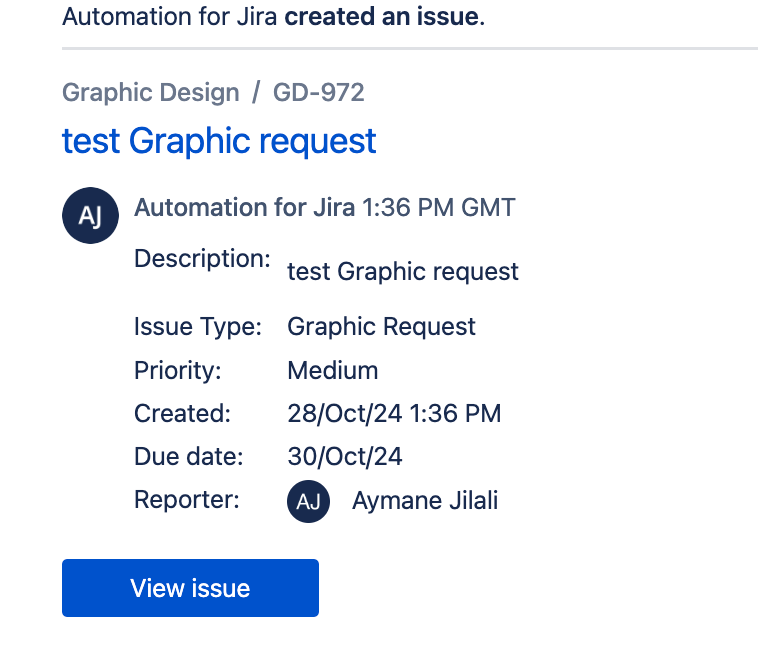Open the Graphic Design project breadcrumb
Image resolution: width=758 pixels, height=668 pixels.
(151, 92)
